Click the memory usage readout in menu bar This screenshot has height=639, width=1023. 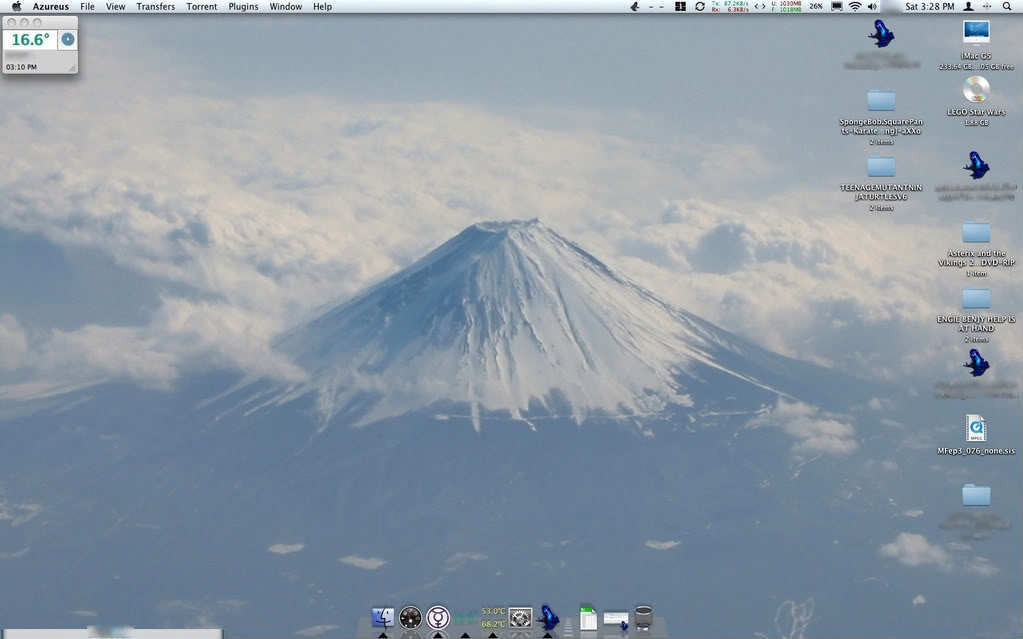click(786, 7)
